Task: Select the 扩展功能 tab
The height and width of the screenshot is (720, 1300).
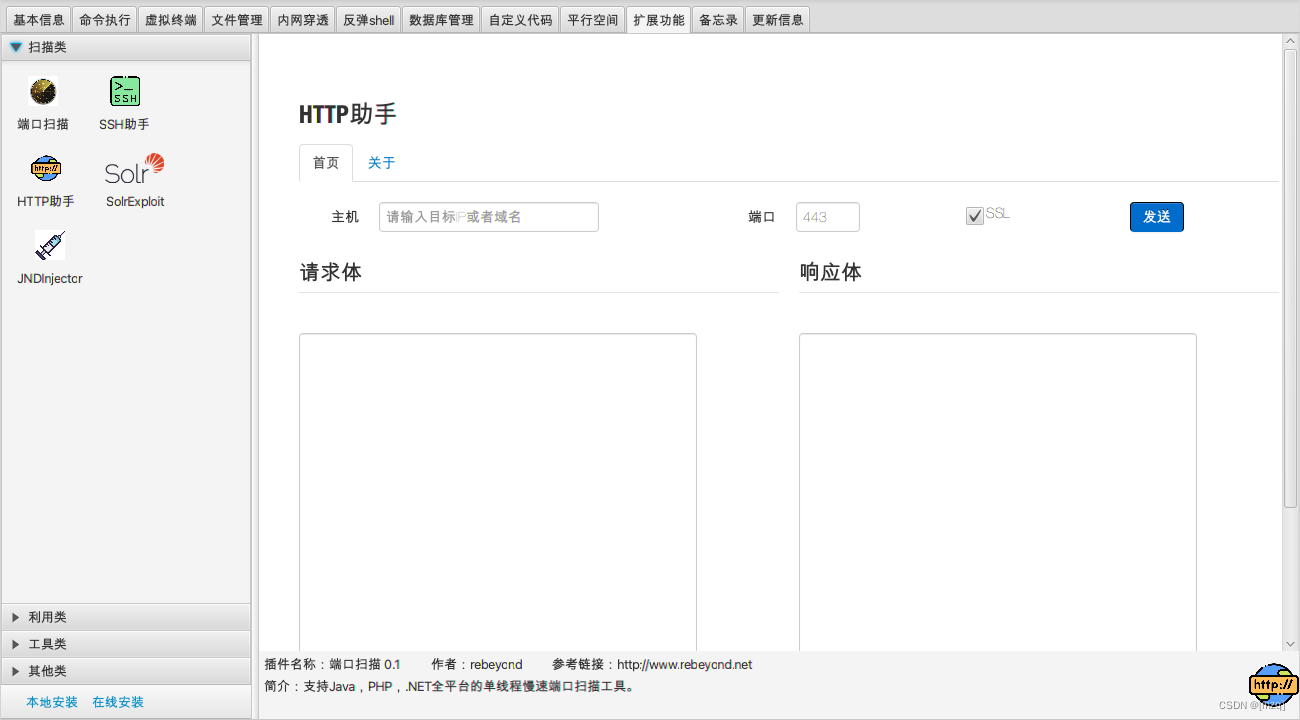Action: click(659, 20)
